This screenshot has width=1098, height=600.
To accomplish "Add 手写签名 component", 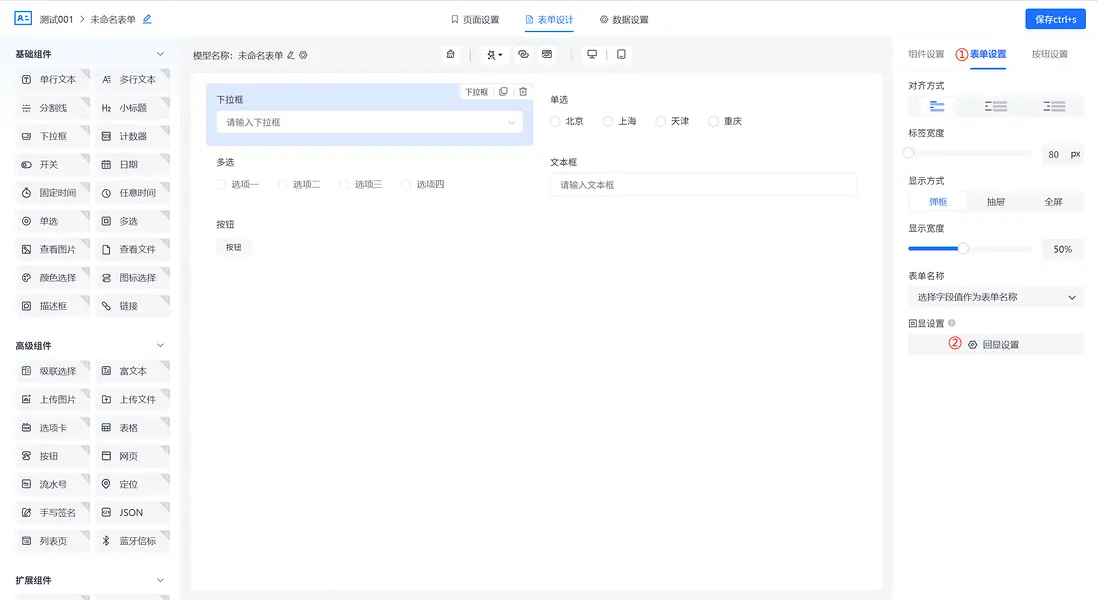I will pyautogui.click(x=53, y=512).
